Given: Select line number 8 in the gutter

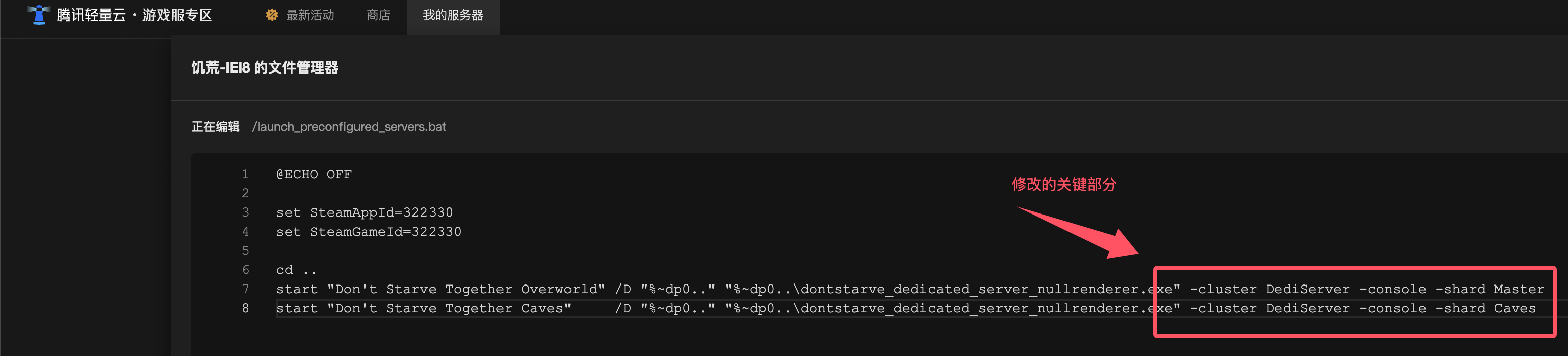Looking at the screenshot, I should coord(245,308).
